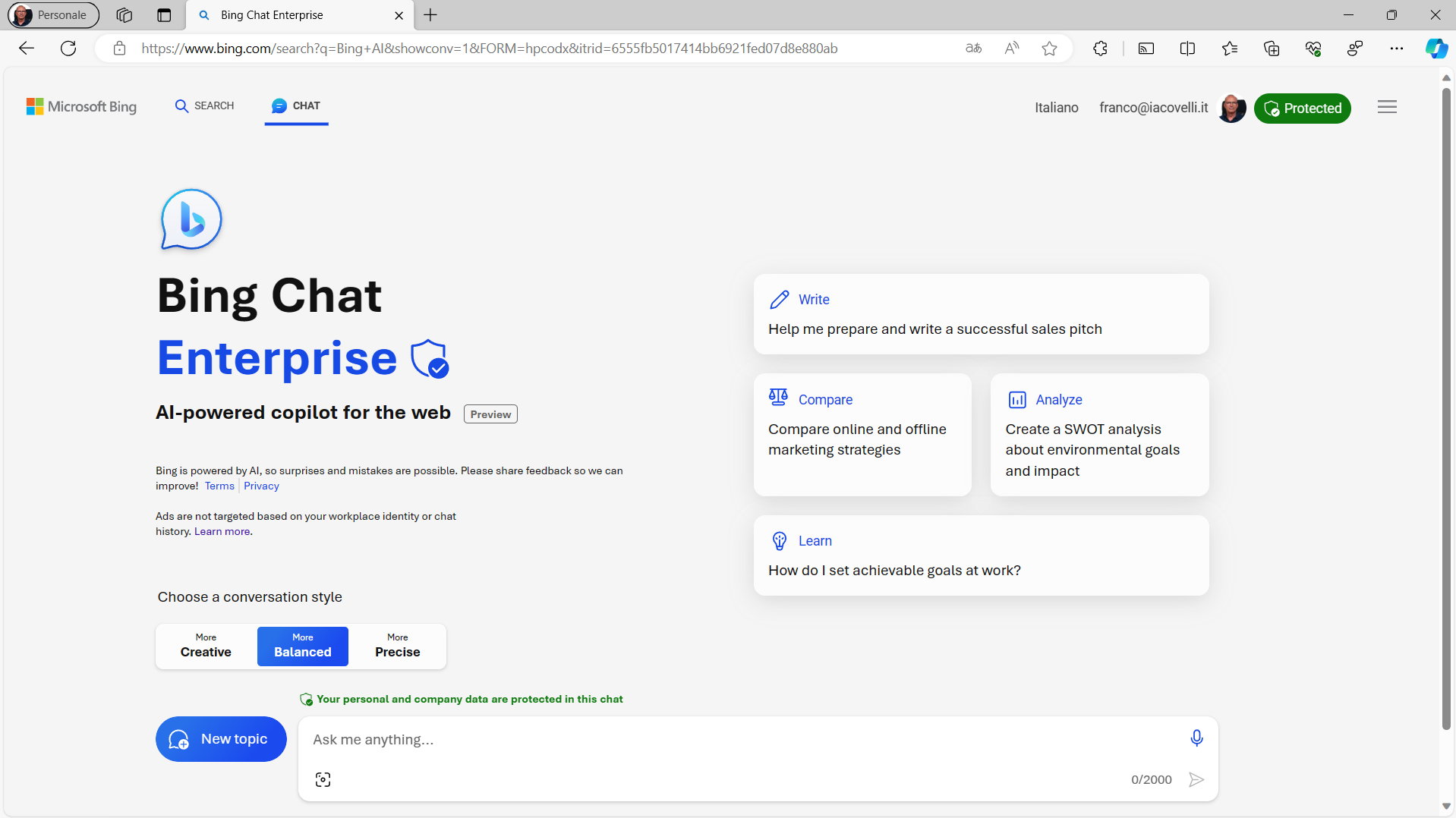Submit message with the send arrow
This screenshot has height=818, width=1456.
[1196, 779]
